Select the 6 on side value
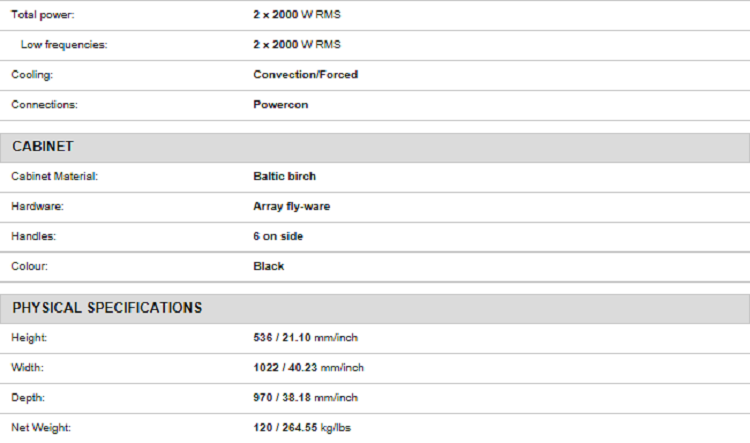 [278, 236]
